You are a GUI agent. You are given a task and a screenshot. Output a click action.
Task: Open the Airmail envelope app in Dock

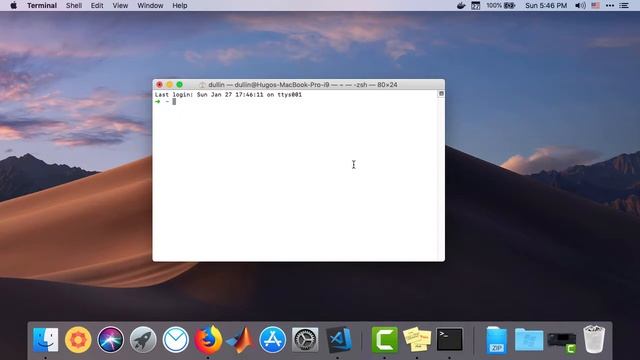pos(176,340)
